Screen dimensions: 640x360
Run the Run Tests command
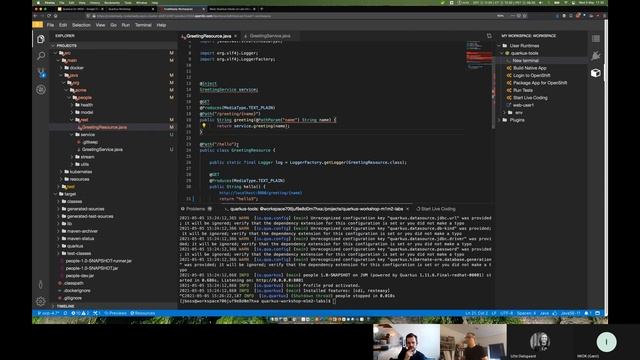(523, 90)
